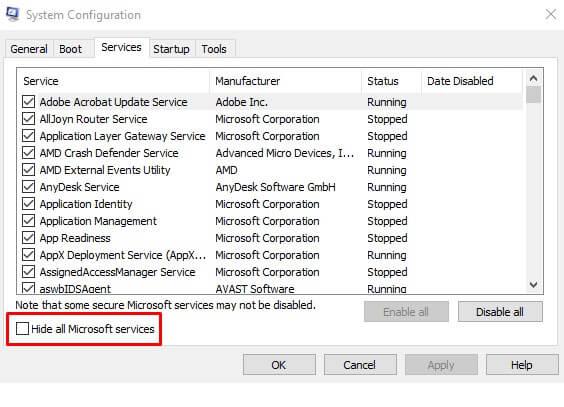Image resolution: width=564 pixels, height=407 pixels.
Task: Click the scrollbar down arrow
Action: click(x=533, y=284)
